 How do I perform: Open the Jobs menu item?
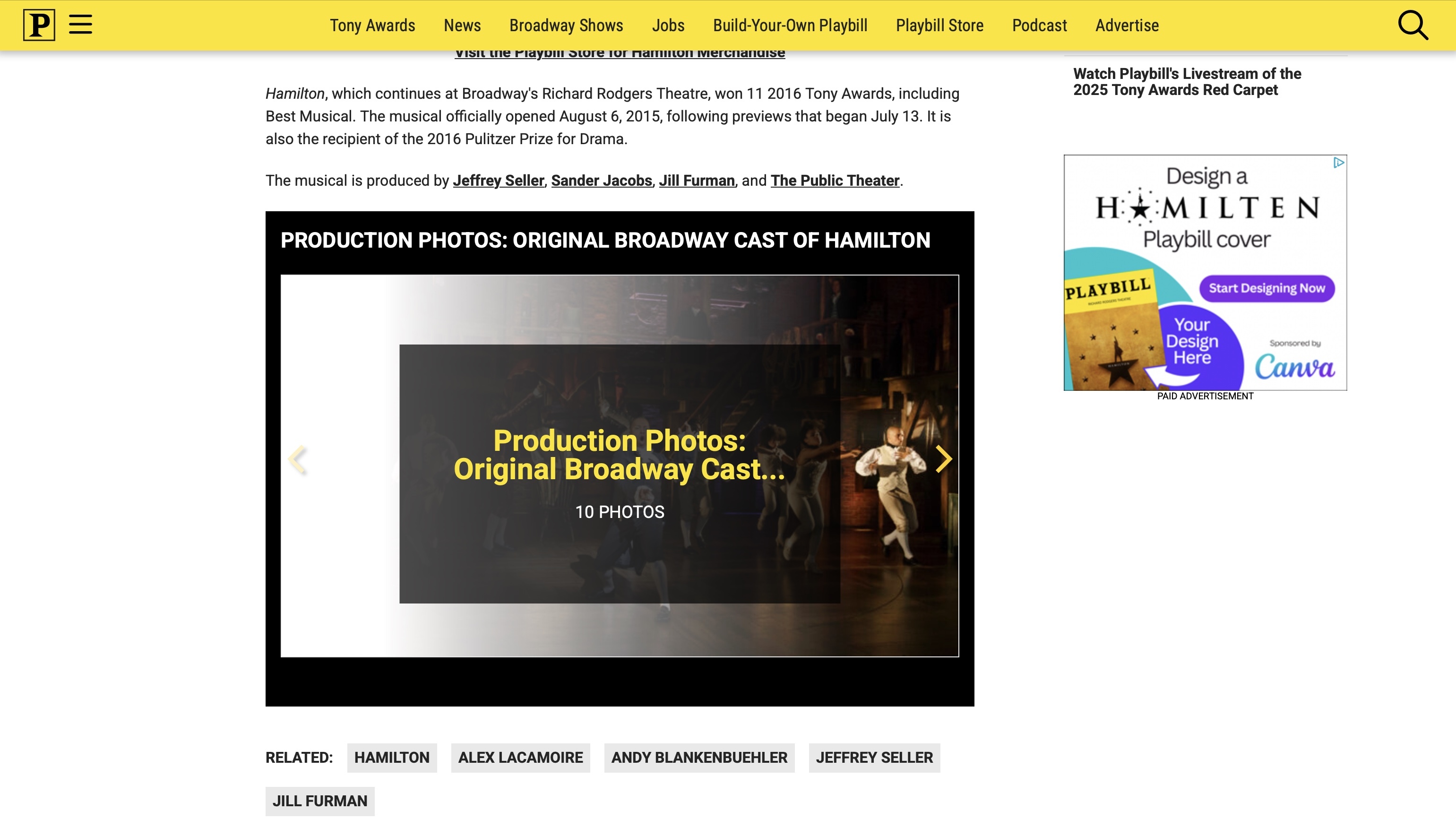coord(668,26)
